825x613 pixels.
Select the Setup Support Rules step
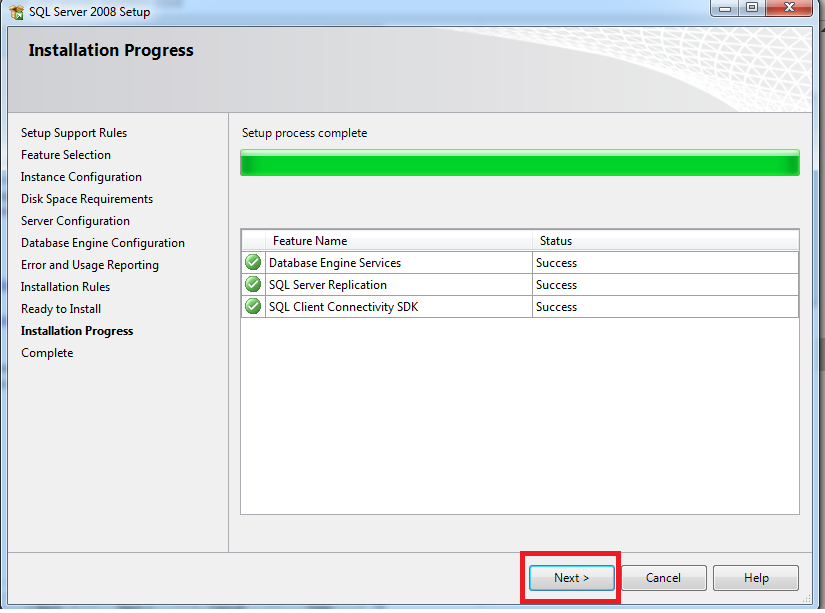(x=74, y=133)
